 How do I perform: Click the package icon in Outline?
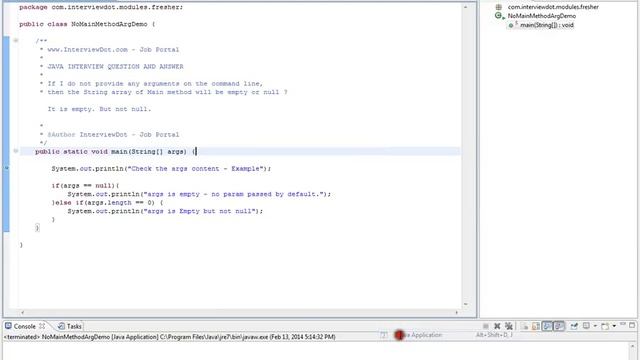(x=499, y=7)
